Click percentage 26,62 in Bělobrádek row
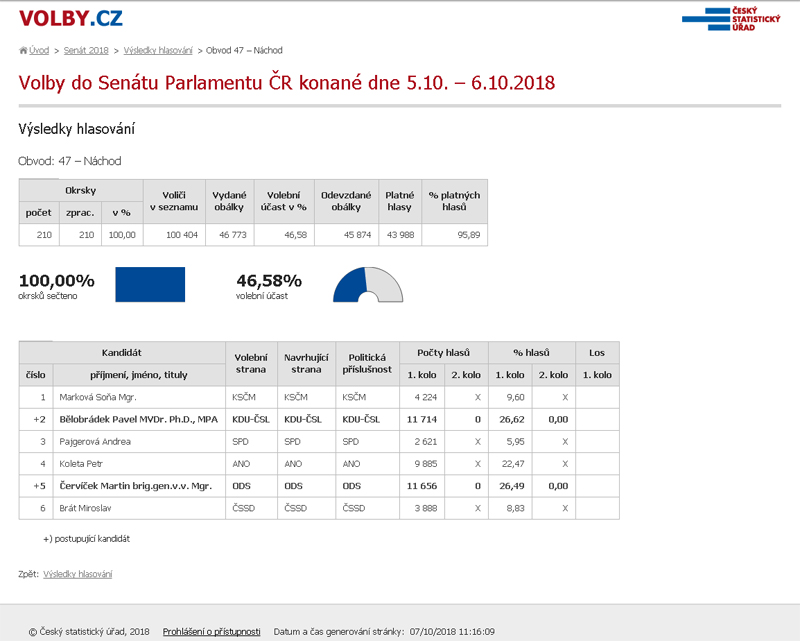800x641 pixels. (512, 420)
